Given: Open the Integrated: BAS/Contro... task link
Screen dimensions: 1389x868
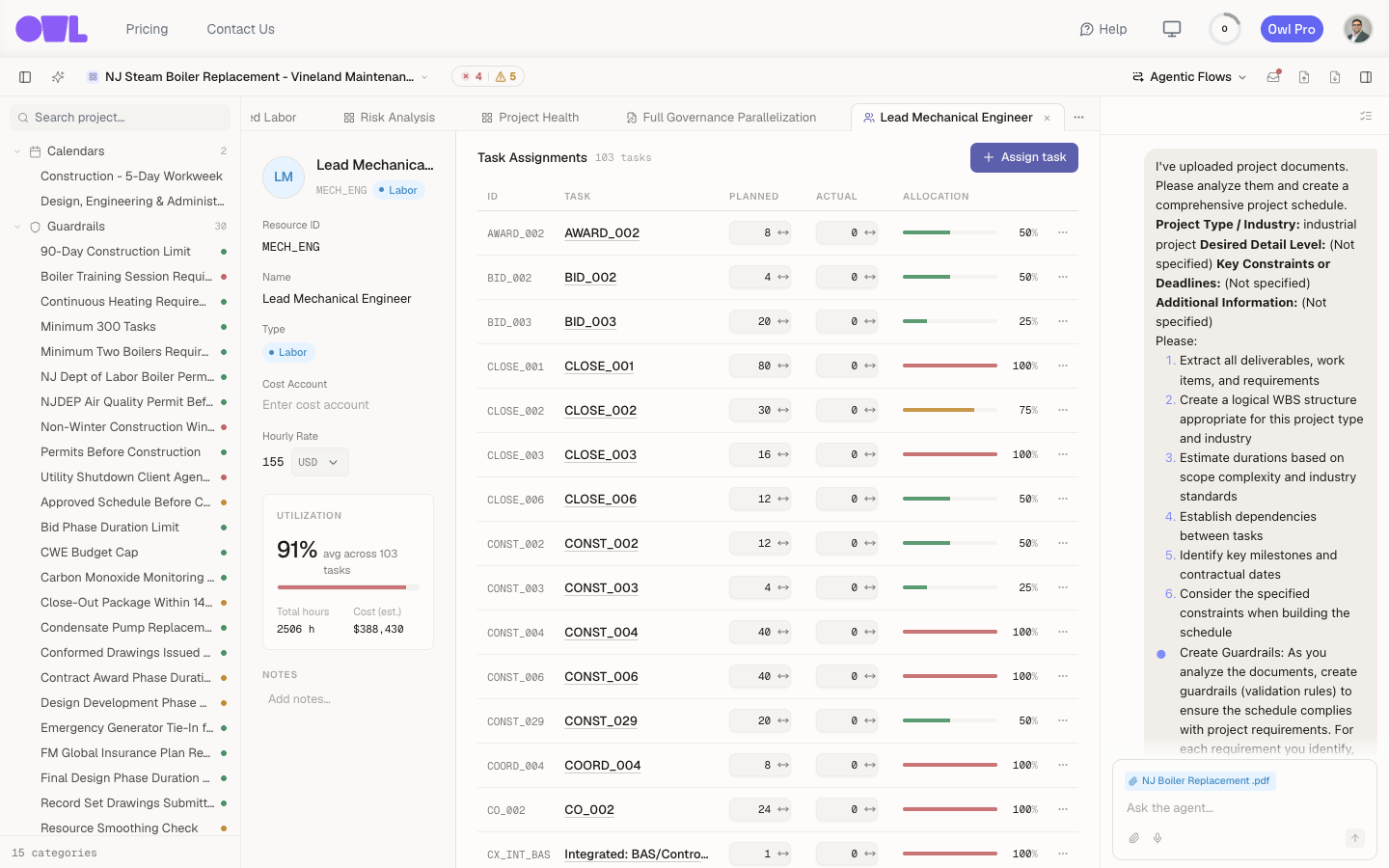Looking at the screenshot, I should pos(637,854).
